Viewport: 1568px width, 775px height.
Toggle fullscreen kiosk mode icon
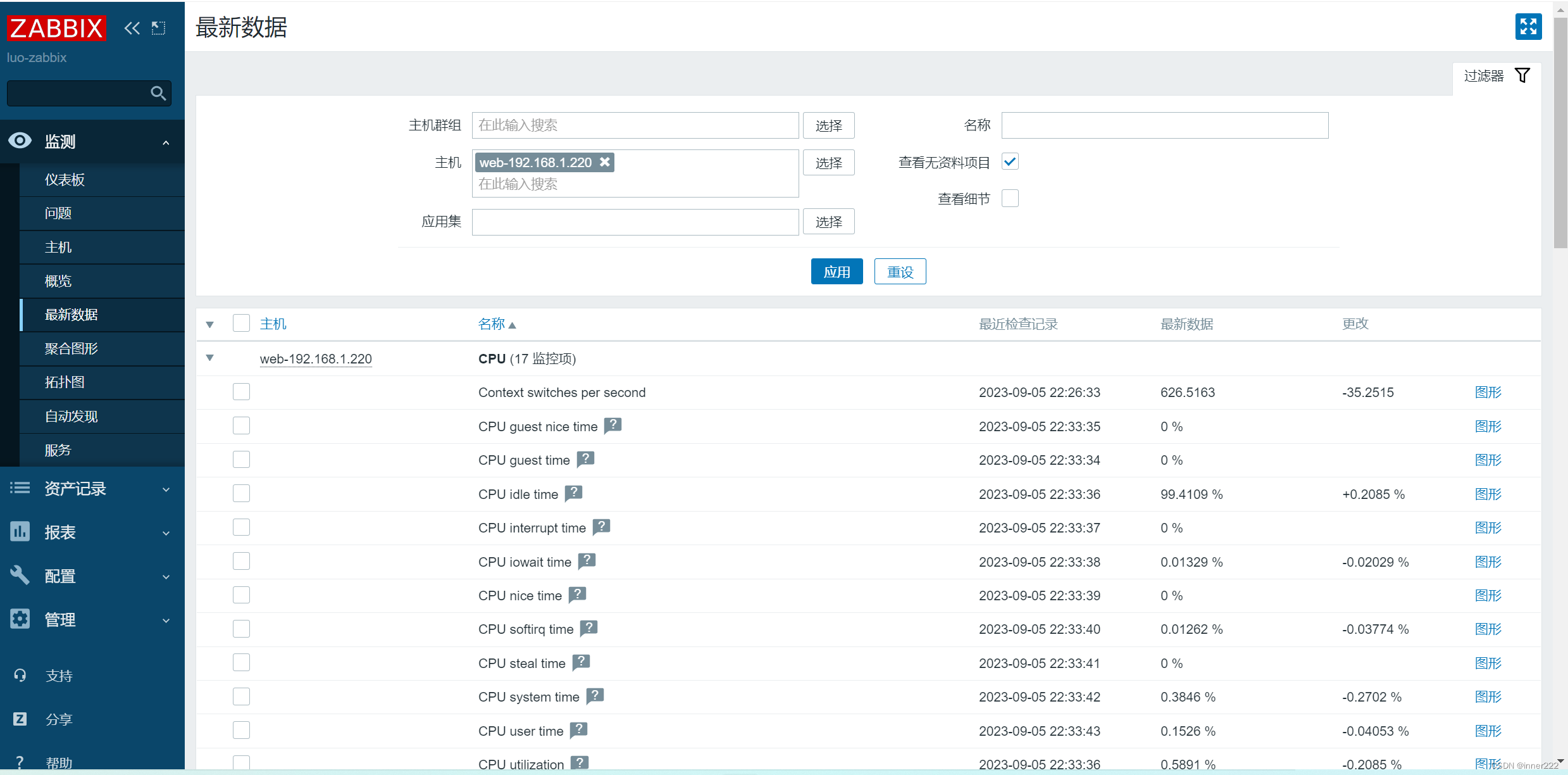[x=1528, y=27]
